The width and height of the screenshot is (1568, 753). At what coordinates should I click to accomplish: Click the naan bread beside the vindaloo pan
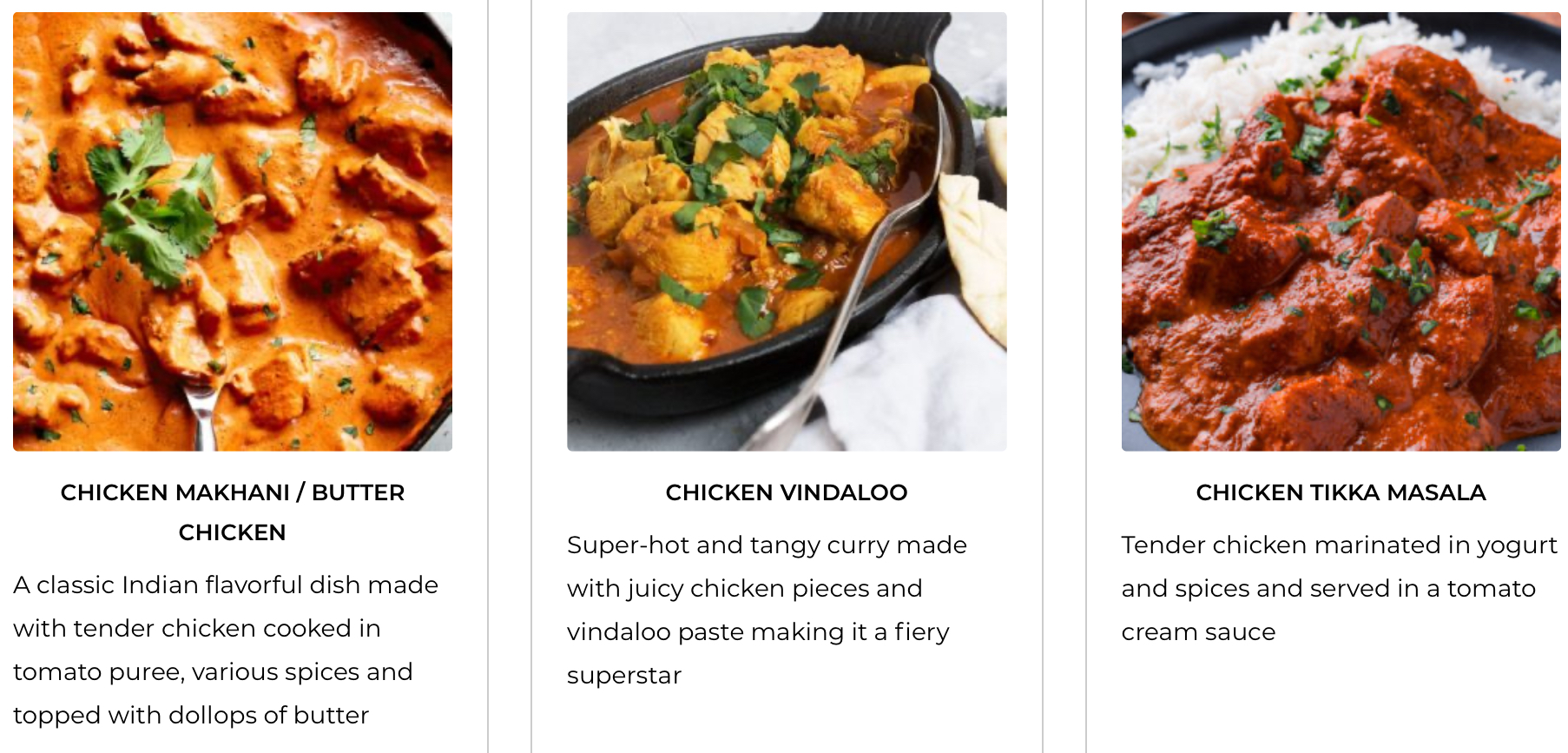[975, 252]
